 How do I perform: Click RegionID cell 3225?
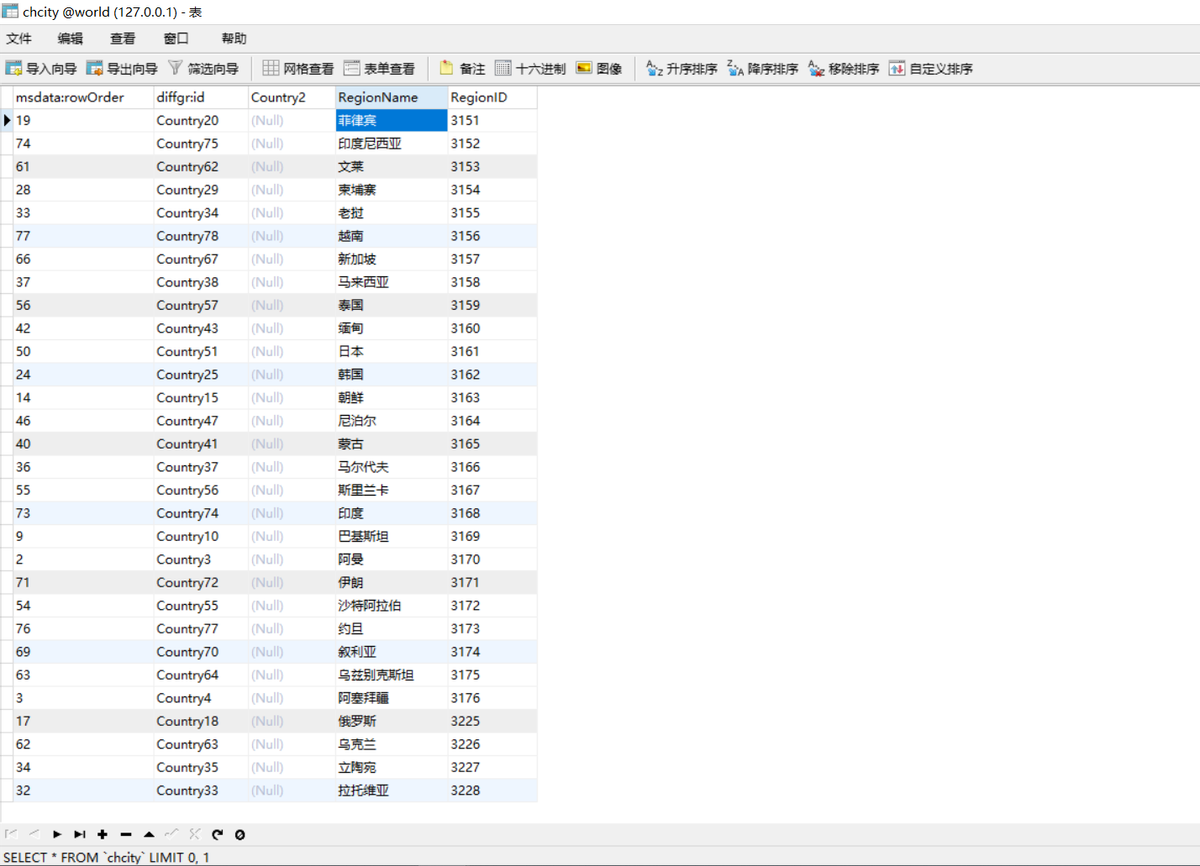[492, 721]
